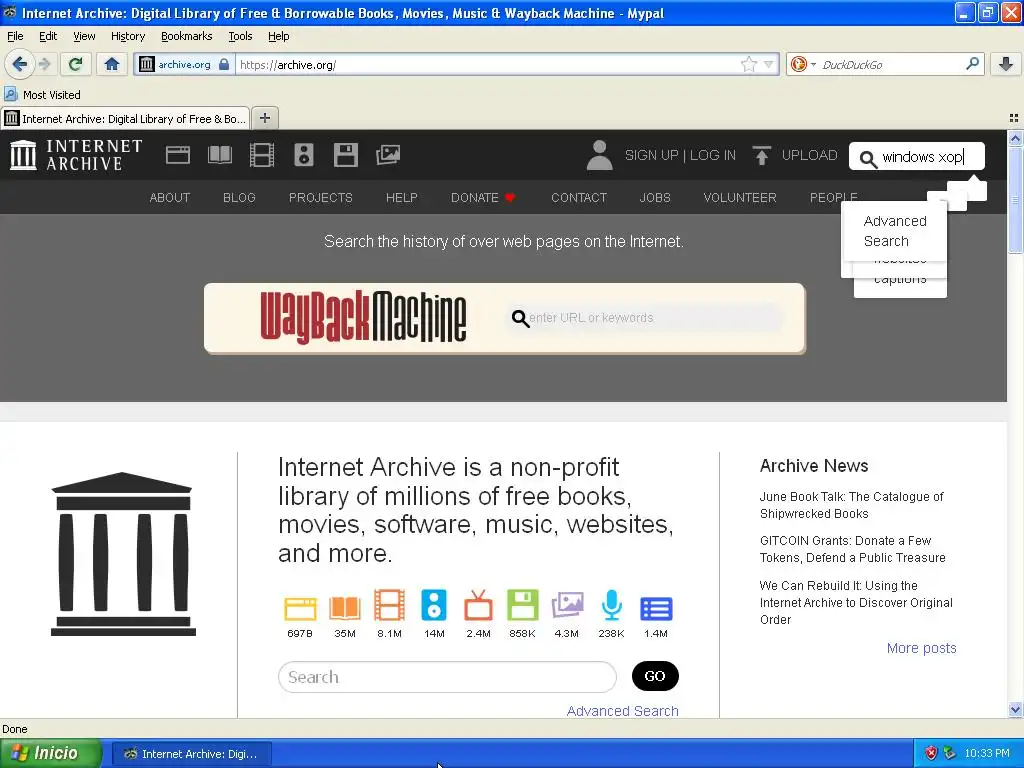
Task: Click the main Search input field
Action: (x=447, y=677)
